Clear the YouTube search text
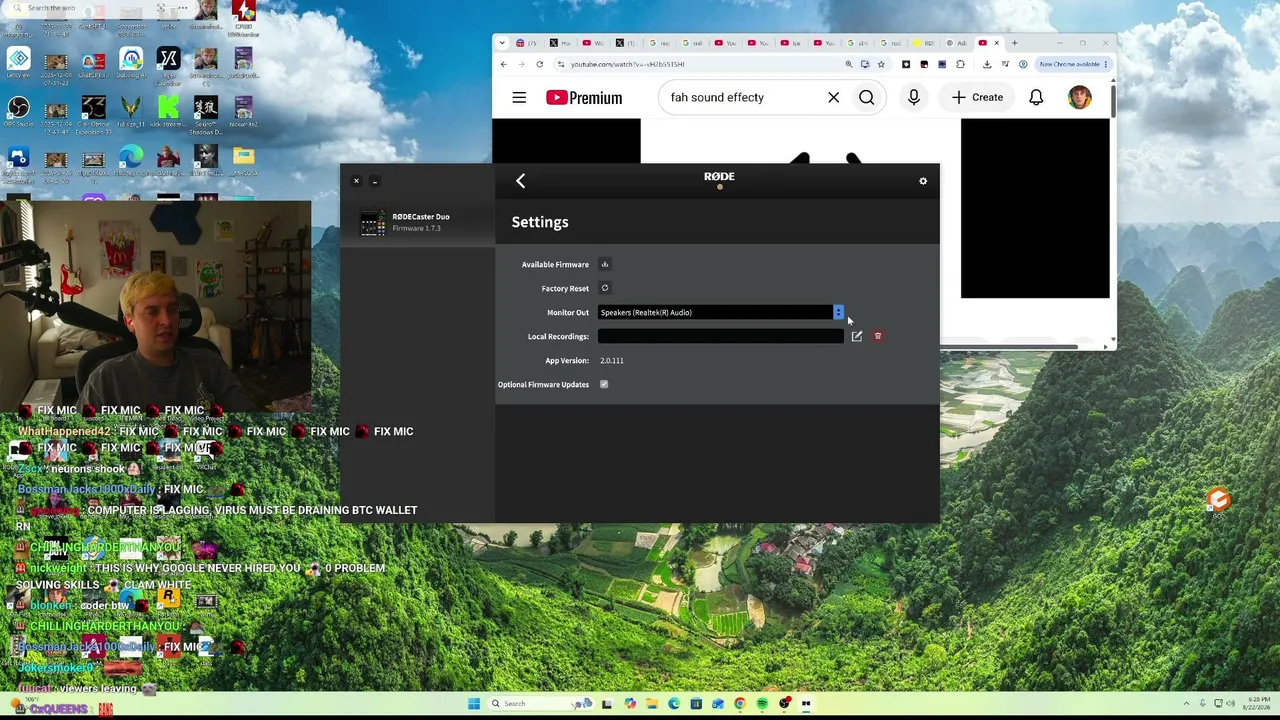1280x720 pixels. pyautogui.click(x=833, y=97)
